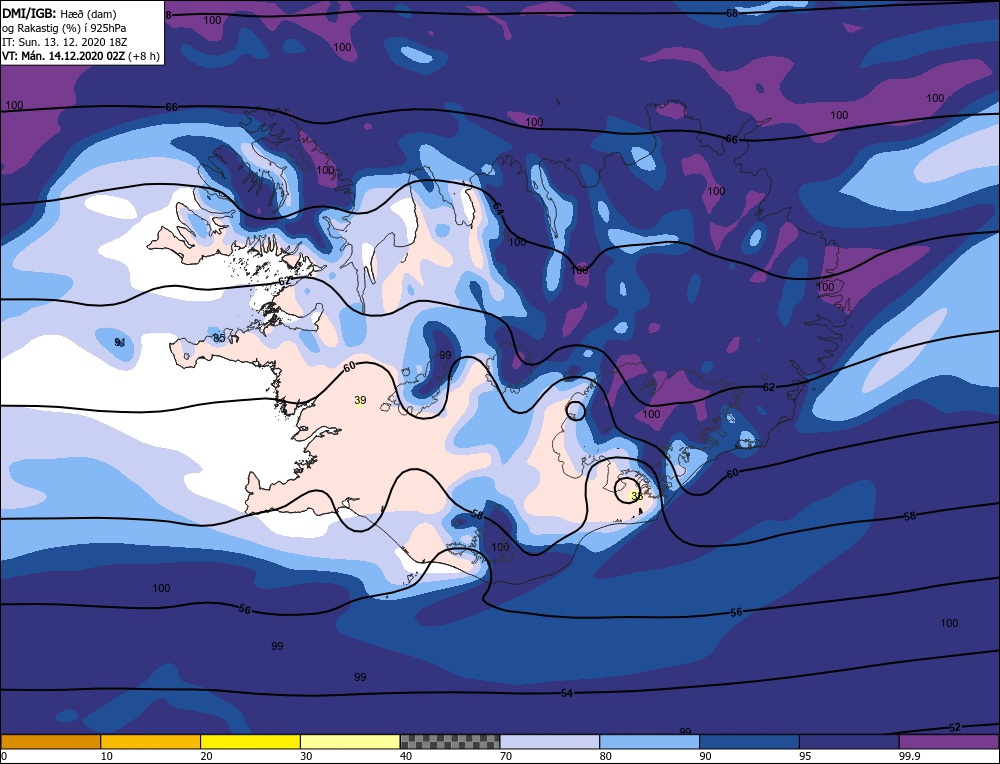Click the legend scale value '70'
Image resolution: width=1000 pixels, height=764 pixels.
[506, 756]
